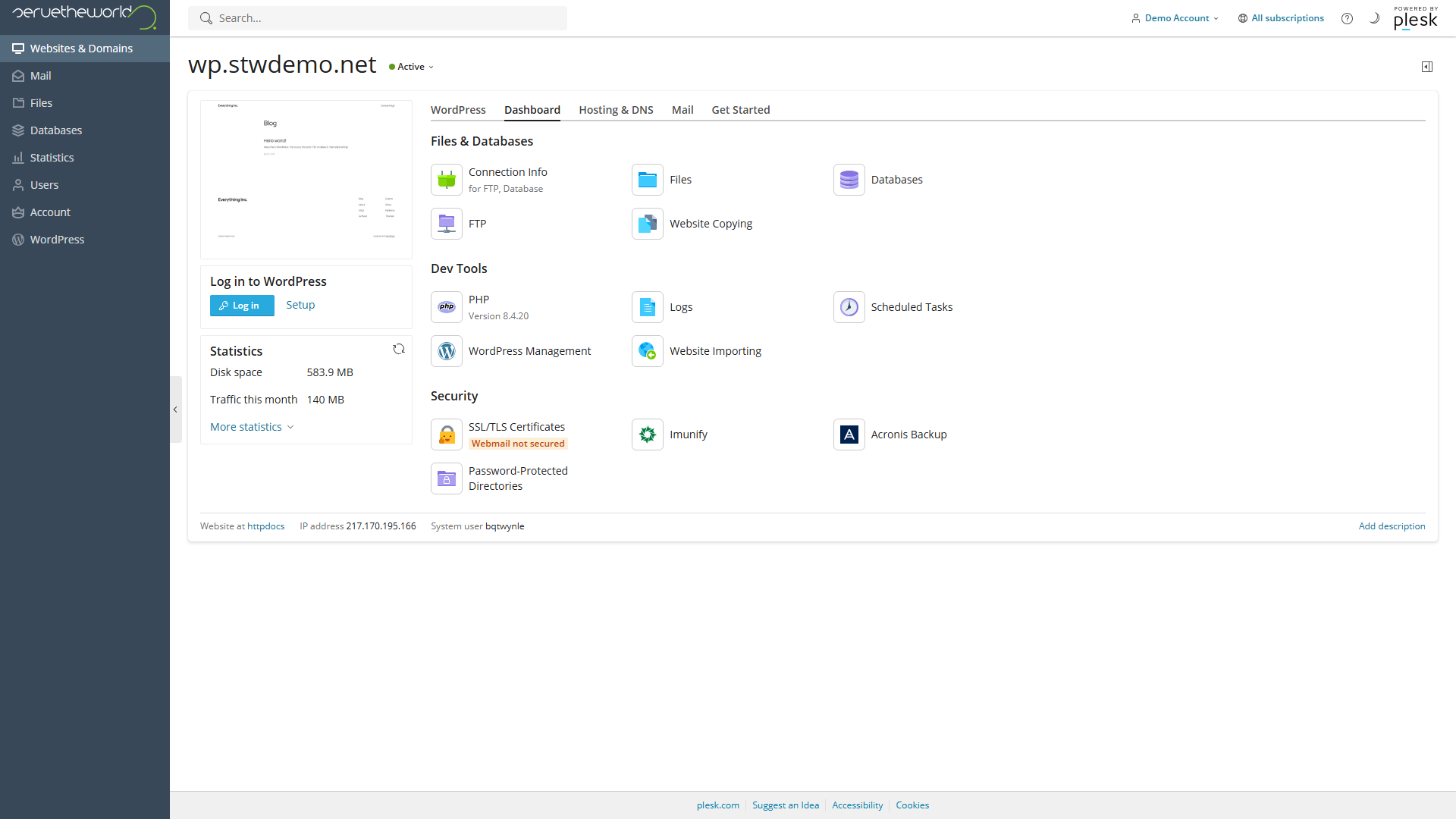Viewport: 1456px width, 819px height.
Task: Open the help question mark icon
Action: pyautogui.click(x=1347, y=18)
